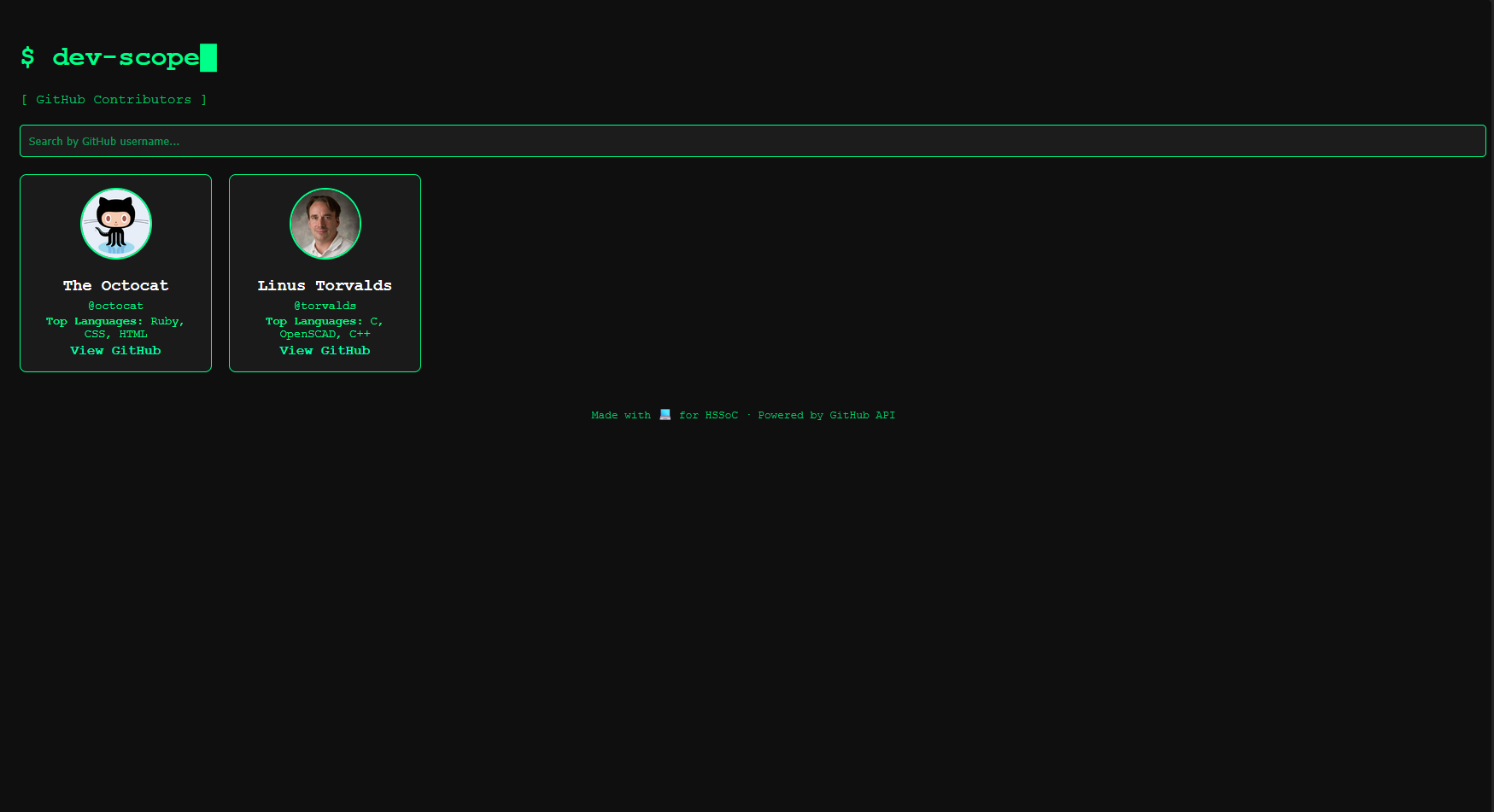This screenshot has width=1494, height=812.
Task: Open The Octocat's View GitHub link
Action: (x=115, y=351)
